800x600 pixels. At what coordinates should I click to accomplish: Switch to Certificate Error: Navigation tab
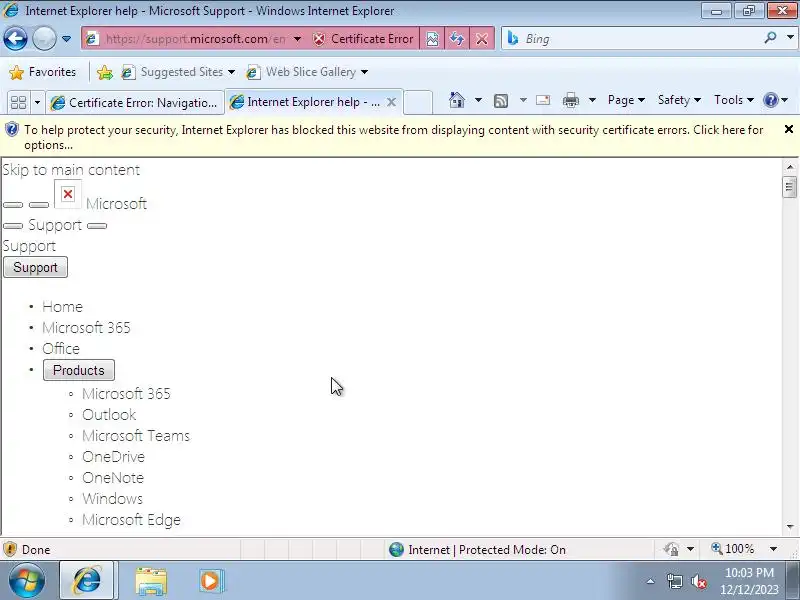coord(135,103)
